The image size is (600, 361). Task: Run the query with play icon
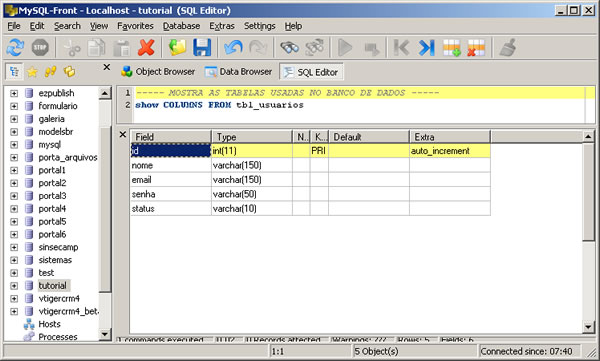coord(345,48)
